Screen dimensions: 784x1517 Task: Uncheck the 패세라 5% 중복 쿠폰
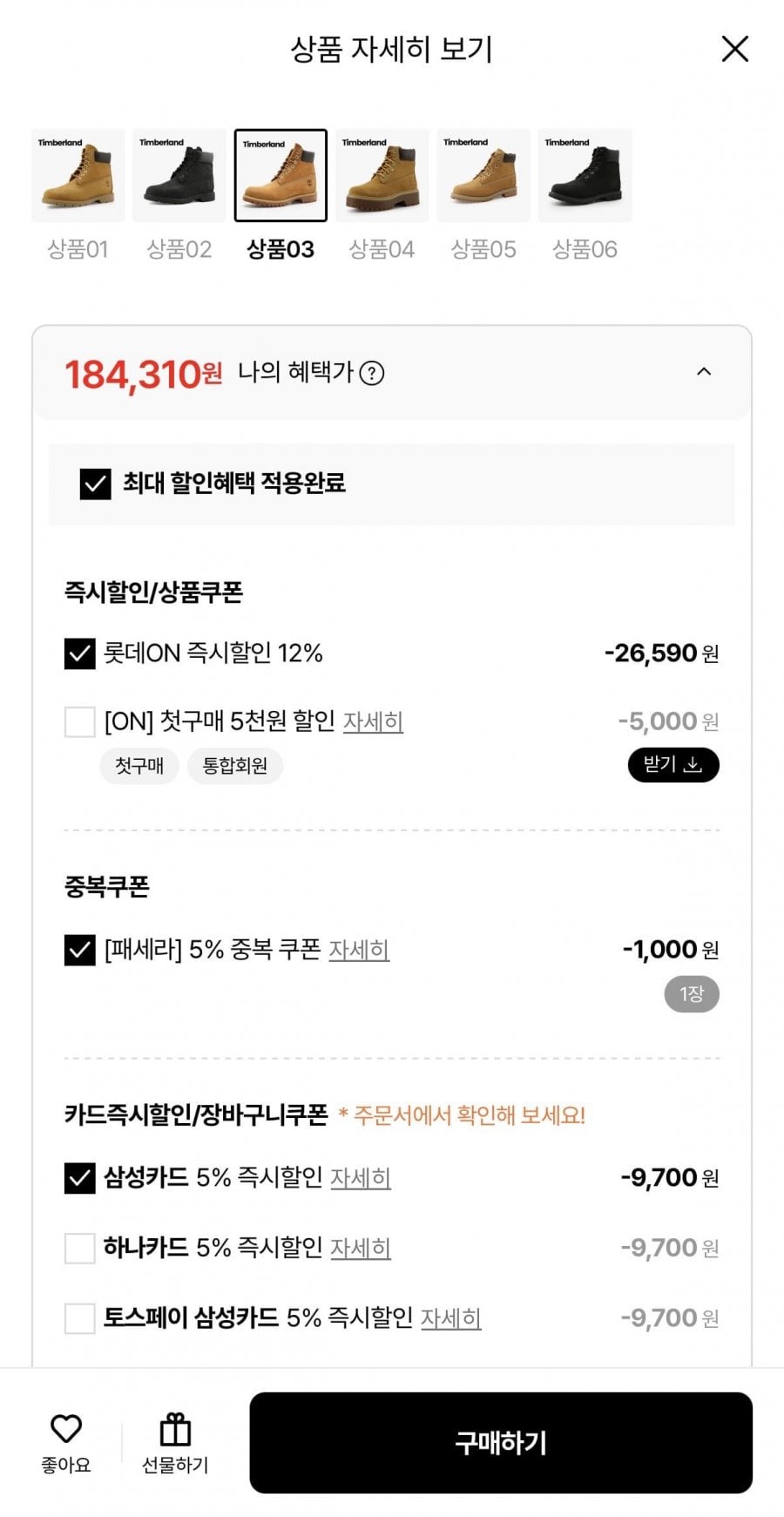coord(80,950)
